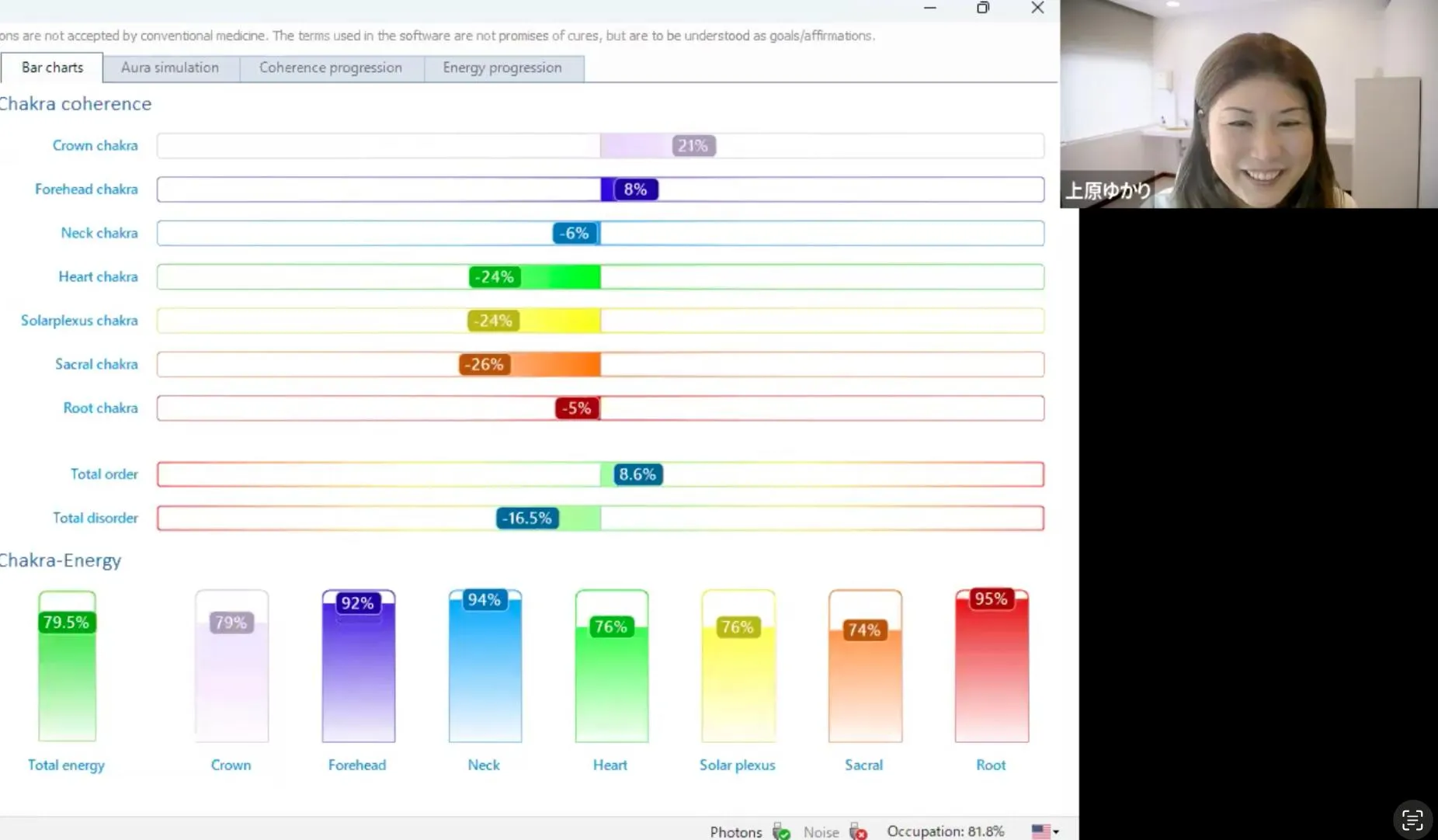The image size is (1438, 840).
Task: Click the green Total energy column
Action: click(67, 668)
